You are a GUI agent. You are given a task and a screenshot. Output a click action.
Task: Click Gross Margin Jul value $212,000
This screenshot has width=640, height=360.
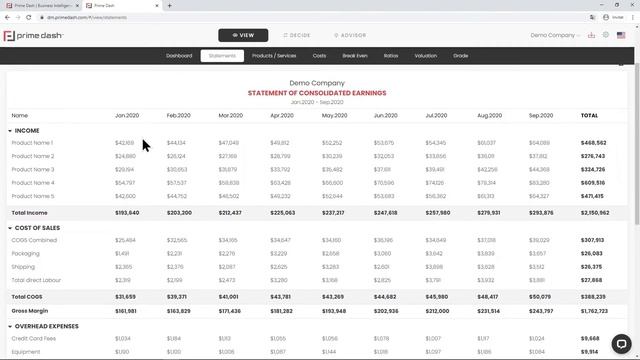coord(437,311)
